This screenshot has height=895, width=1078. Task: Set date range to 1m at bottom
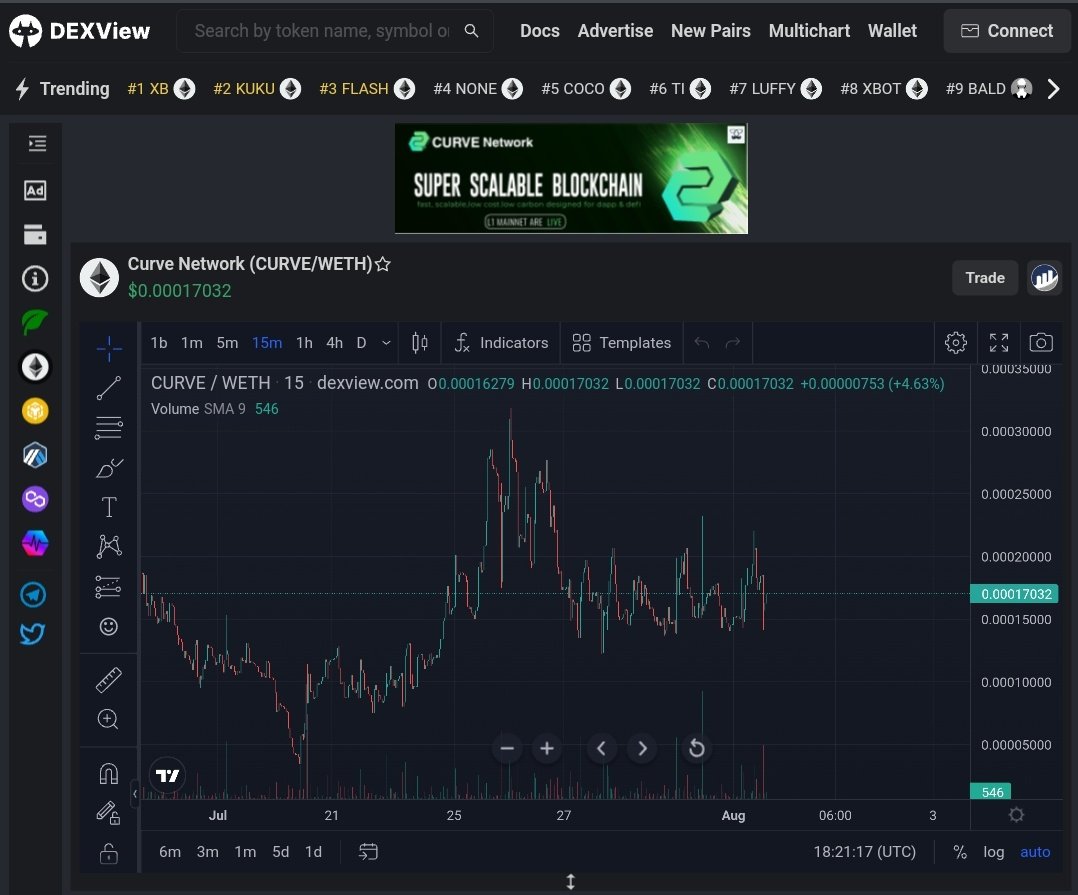[x=245, y=852]
